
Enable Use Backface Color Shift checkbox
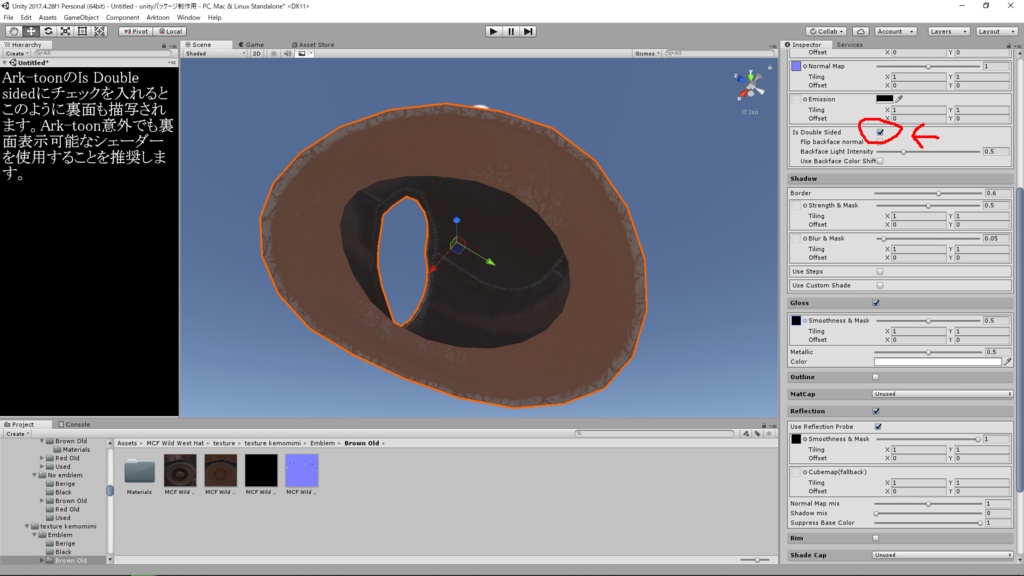pyautogui.click(x=880, y=161)
